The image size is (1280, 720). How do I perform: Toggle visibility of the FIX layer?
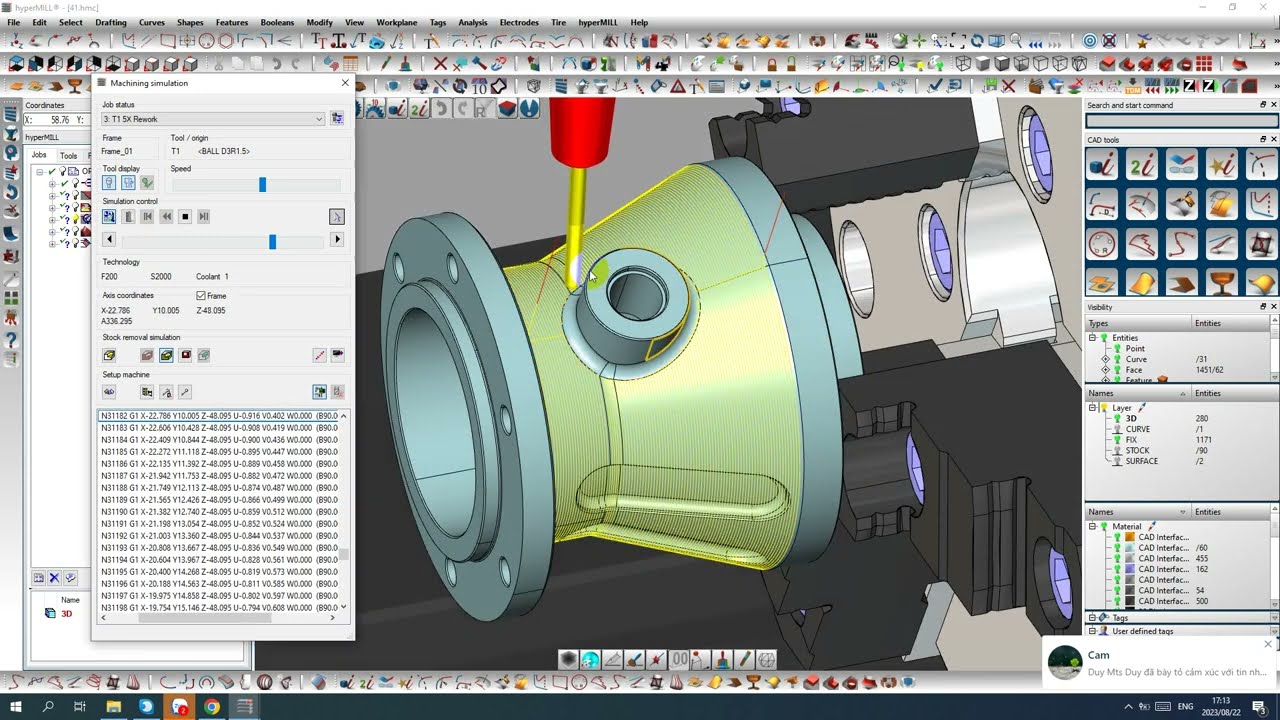[x=1117, y=440]
